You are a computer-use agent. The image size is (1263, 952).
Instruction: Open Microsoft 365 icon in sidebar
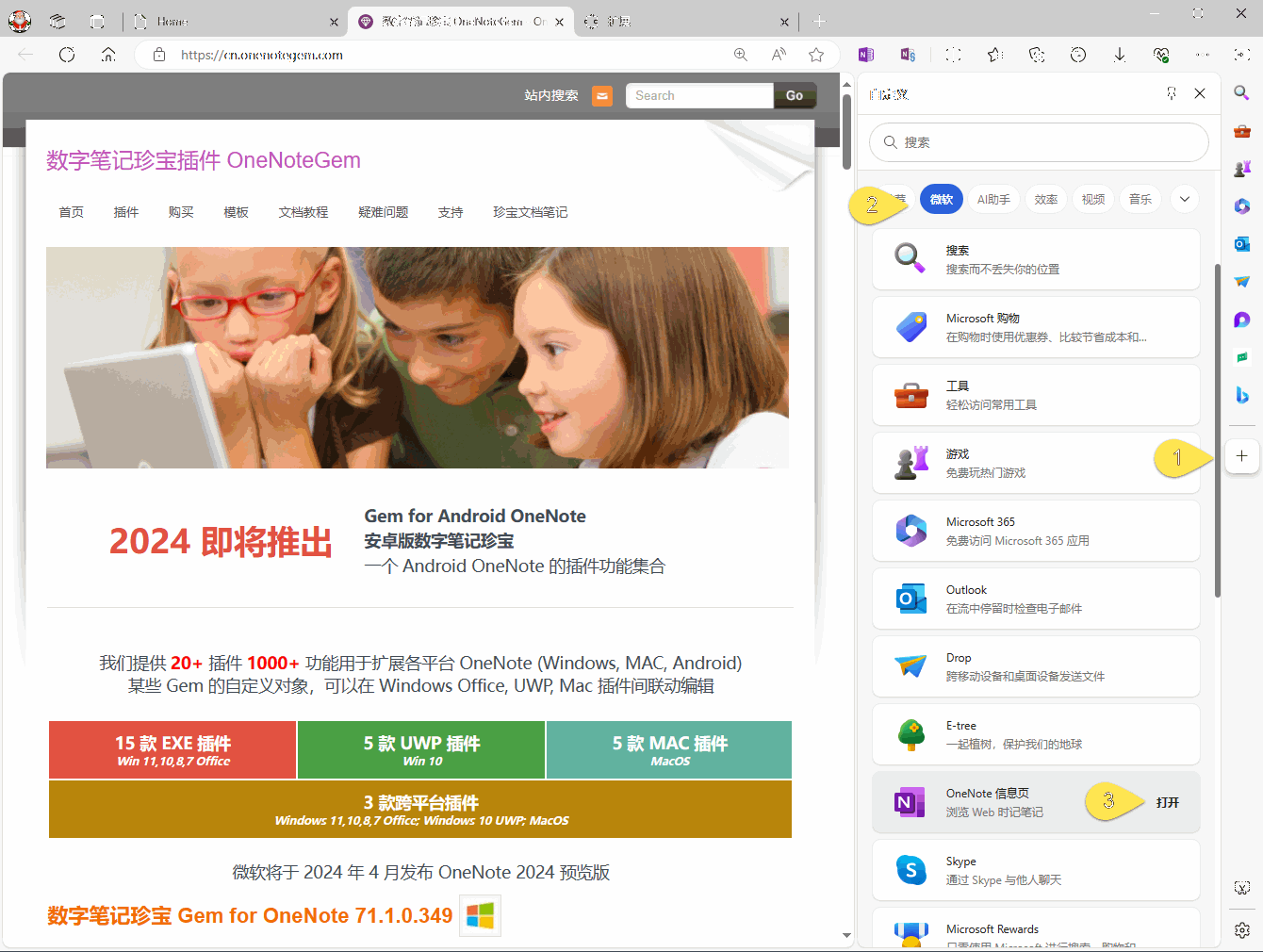(x=1242, y=206)
